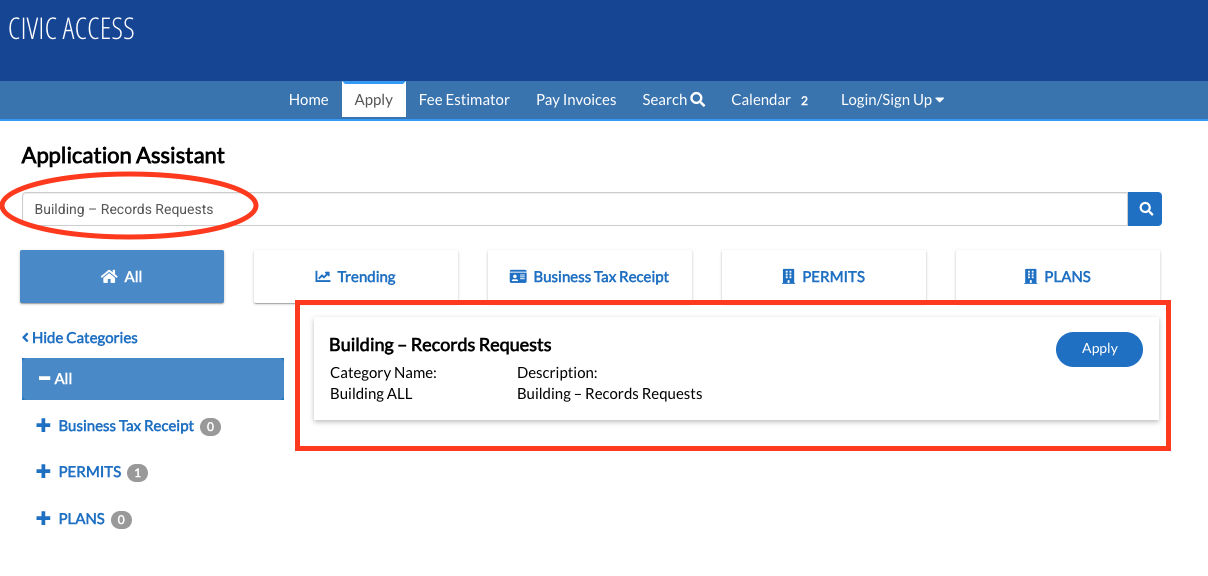Open the Trending chart tab
Image resolution: width=1208 pixels, height=576 pixels.
coord(356,277)
